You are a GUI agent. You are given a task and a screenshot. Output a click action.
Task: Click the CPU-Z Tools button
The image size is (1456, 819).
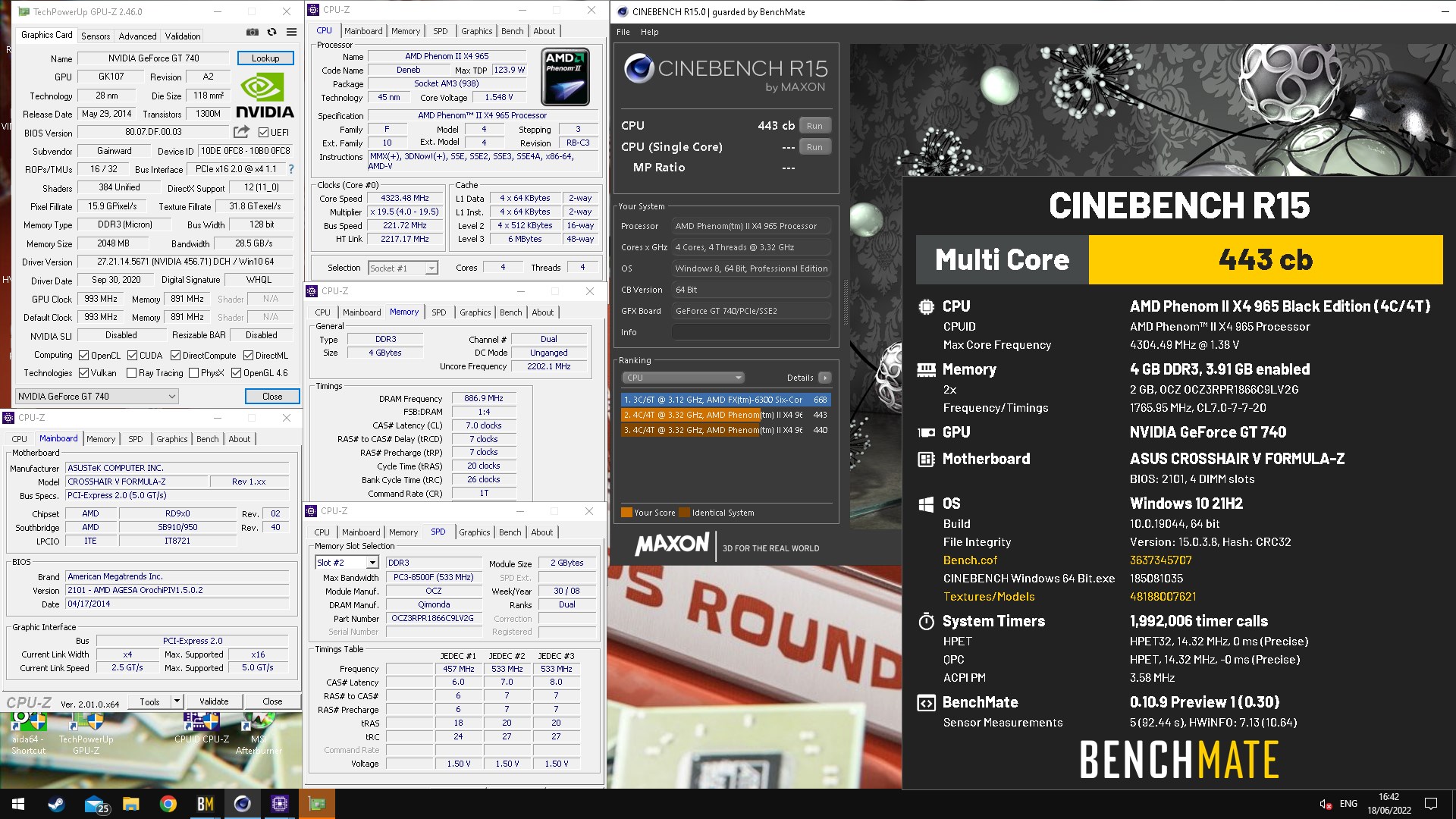coord(149,701)
